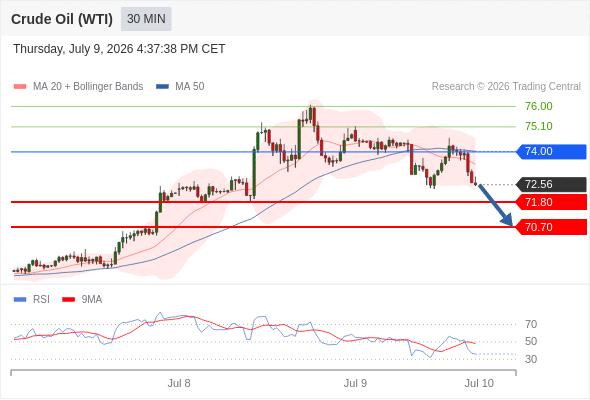The height and width of the screenshot is (400, 590).
Task: Click the Jul 9 axis date marker
Action: pos(355,383)
